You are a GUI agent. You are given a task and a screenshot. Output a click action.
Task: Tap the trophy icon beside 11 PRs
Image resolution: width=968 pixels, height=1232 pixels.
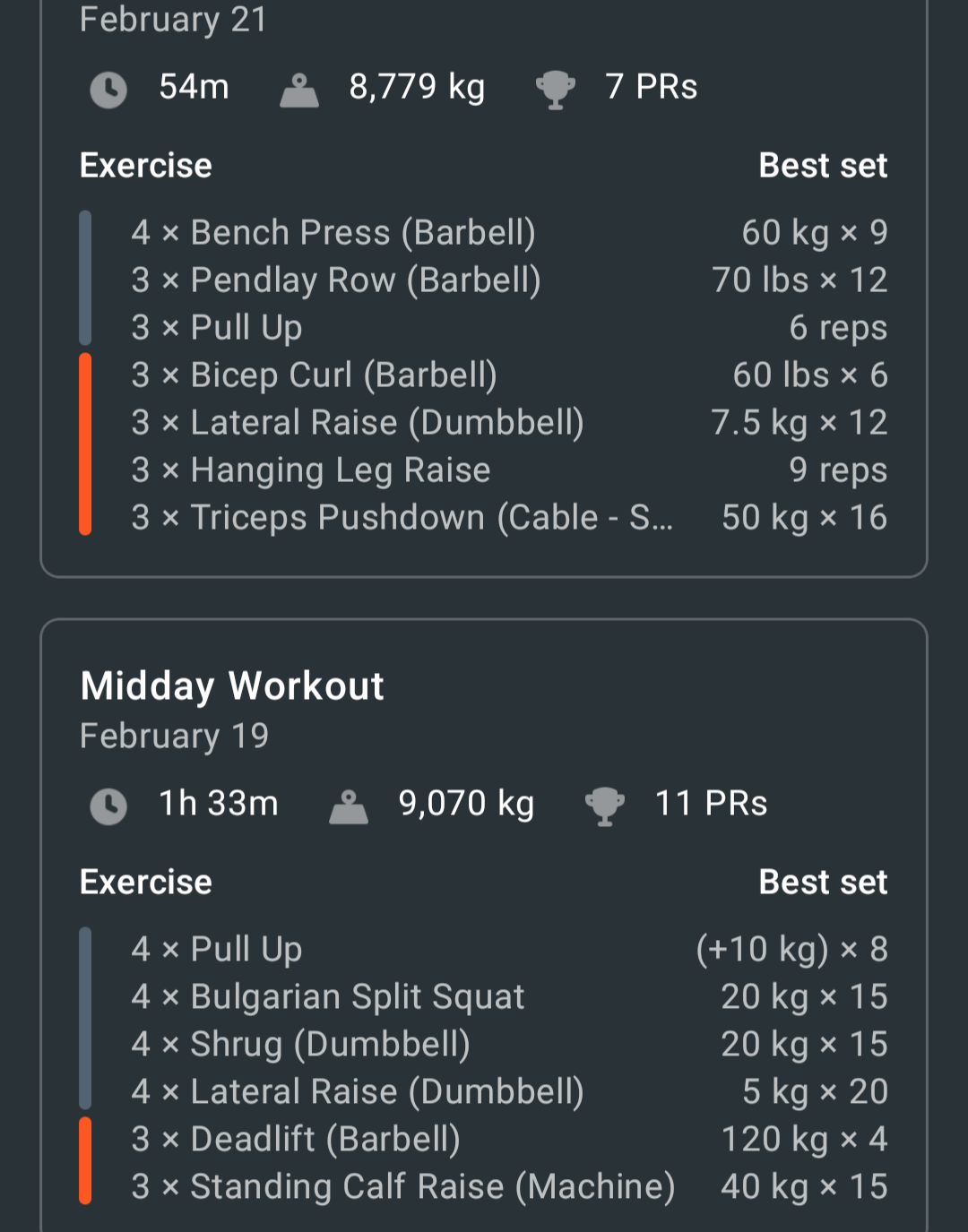tap(605, 807)
